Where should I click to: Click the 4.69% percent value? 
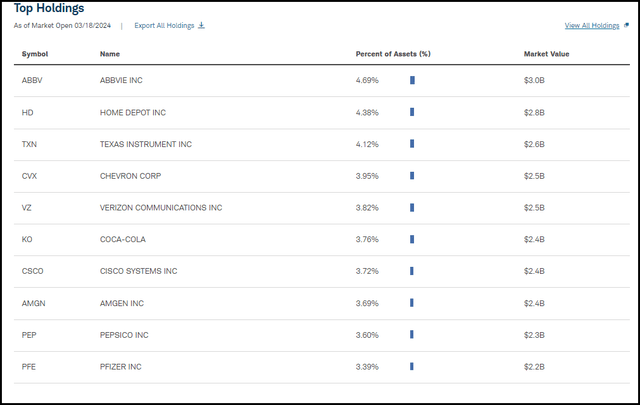pos(367,80)
